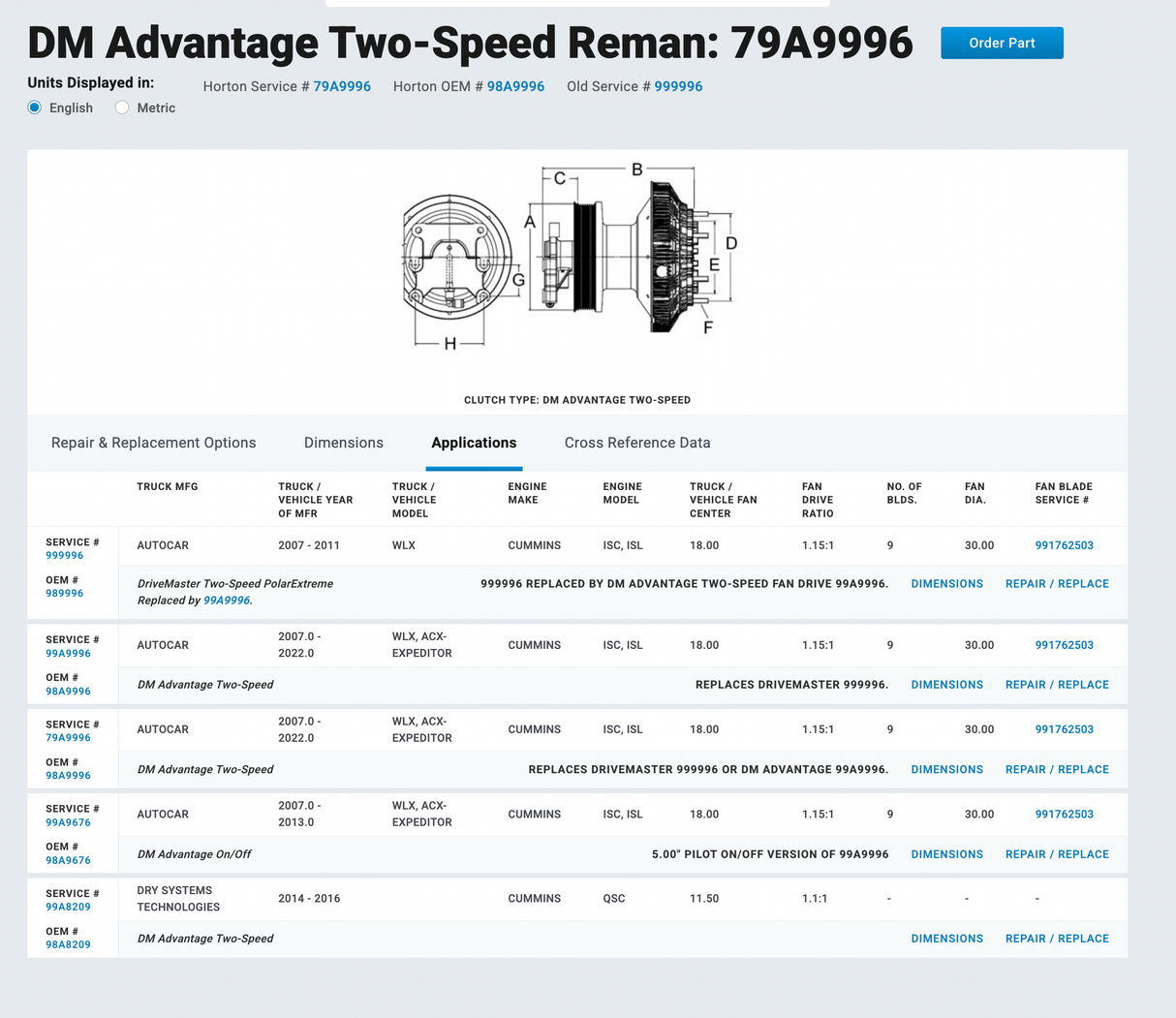
Task: Open OEM number 989996 link
Action: [65, 594]
